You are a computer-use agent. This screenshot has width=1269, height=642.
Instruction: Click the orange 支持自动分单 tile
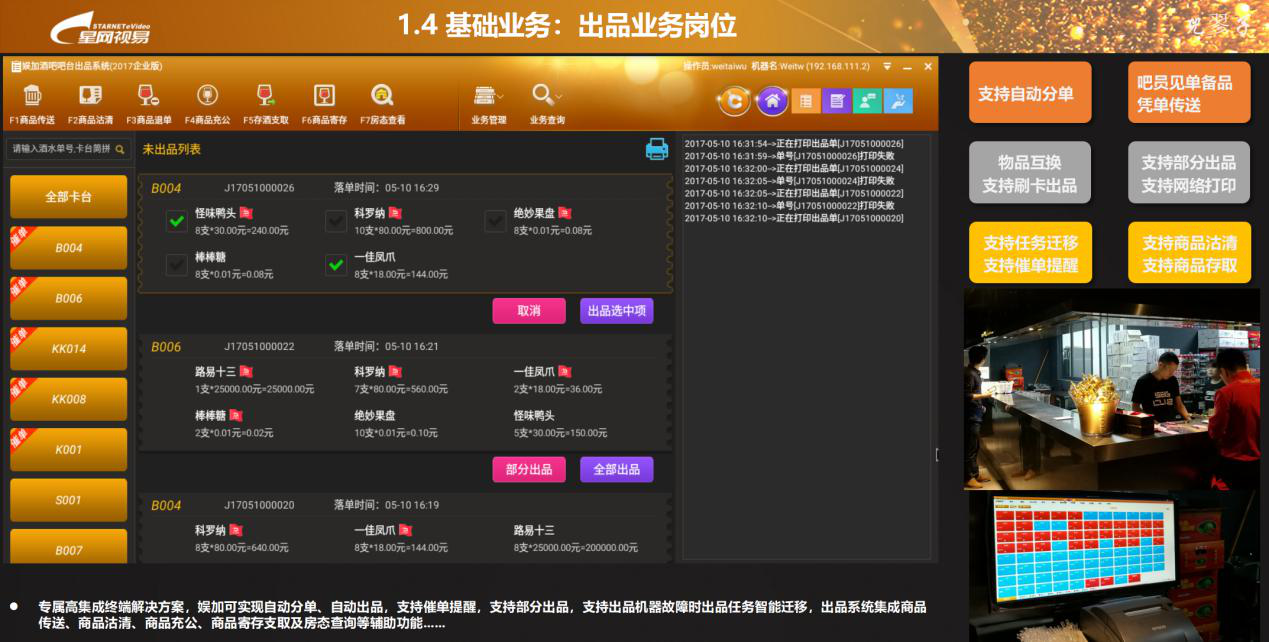point(1026,93)
